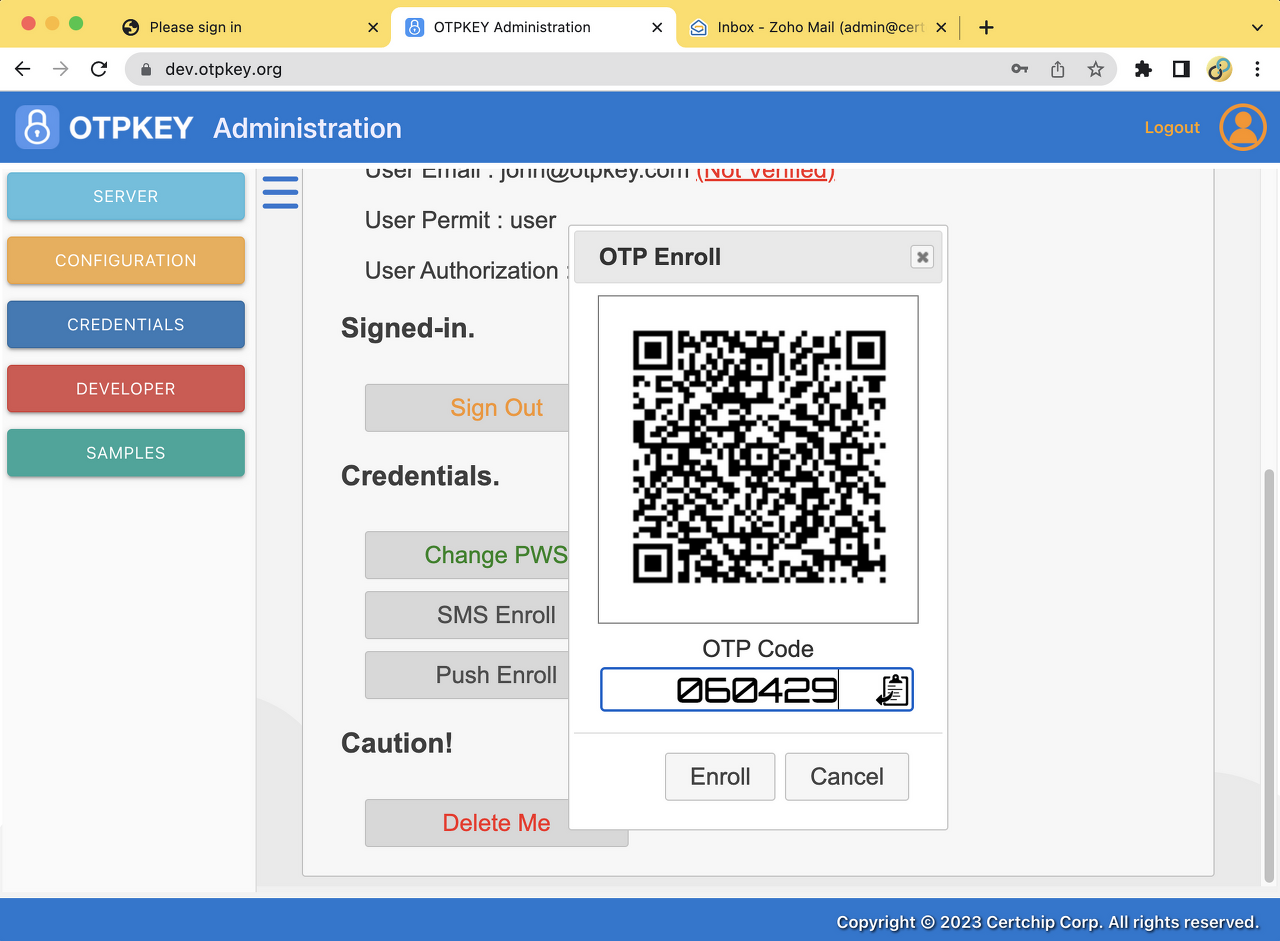
Task: Close the OTPKEY Administration tab
Action: point(657,27)
